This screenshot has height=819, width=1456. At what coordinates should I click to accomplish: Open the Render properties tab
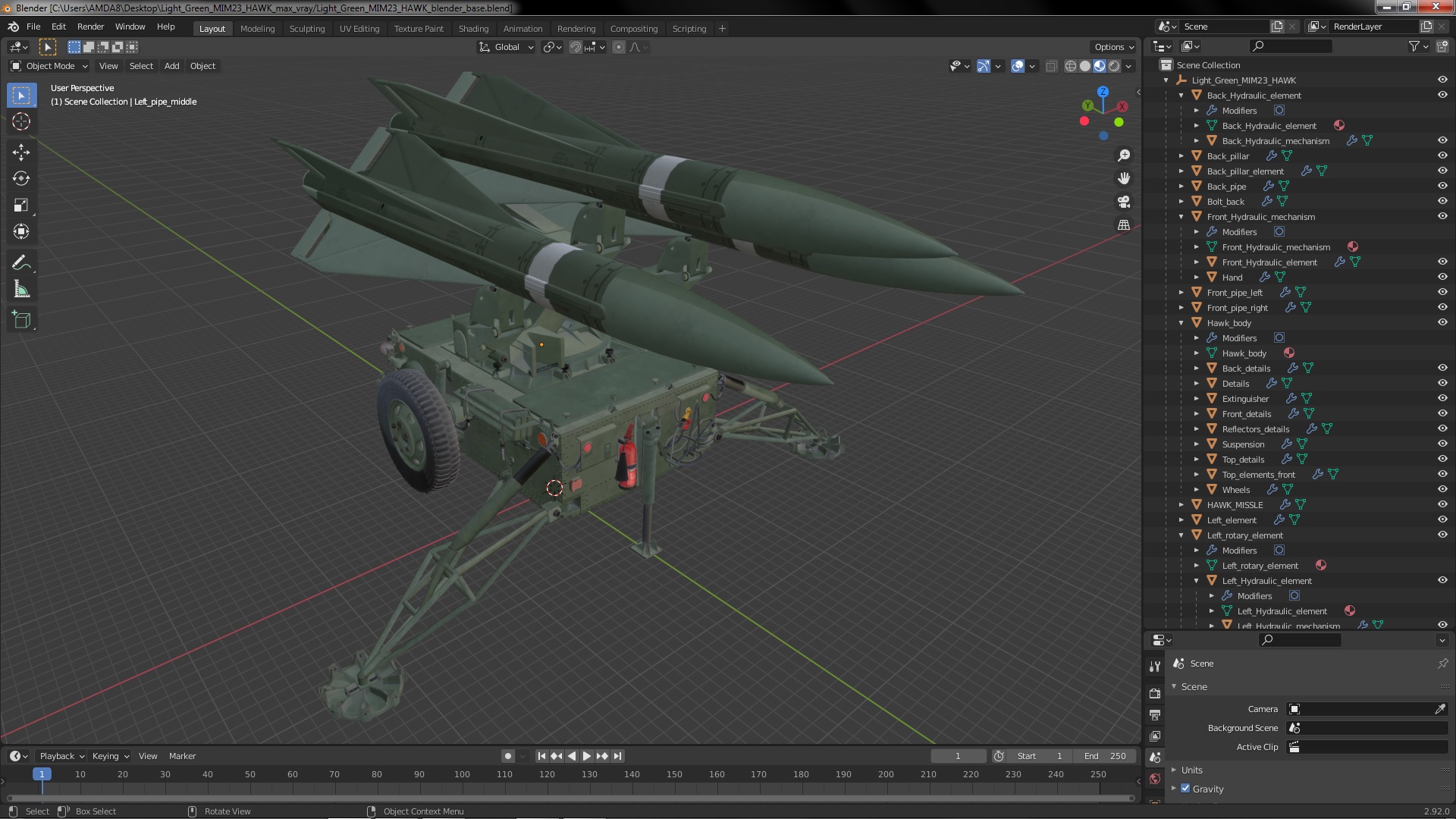click(x=1154, y=693)
